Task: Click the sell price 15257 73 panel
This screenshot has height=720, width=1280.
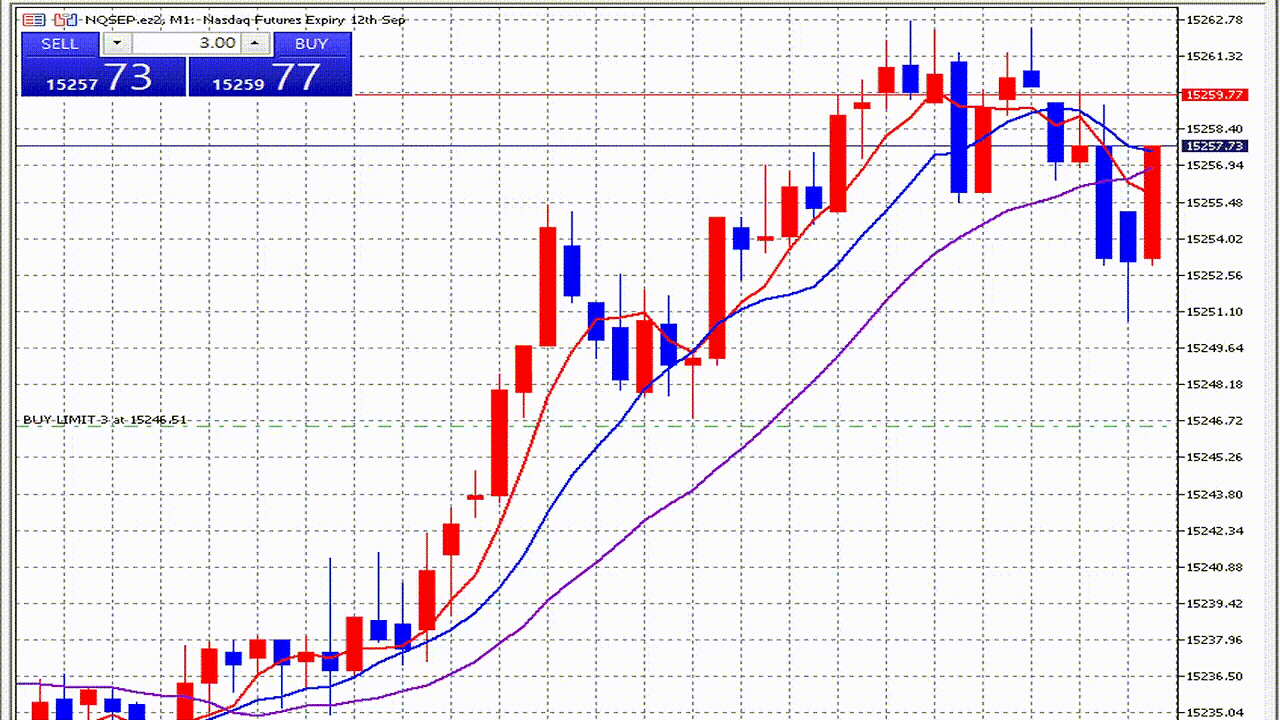Action: [x=103, y=77]
